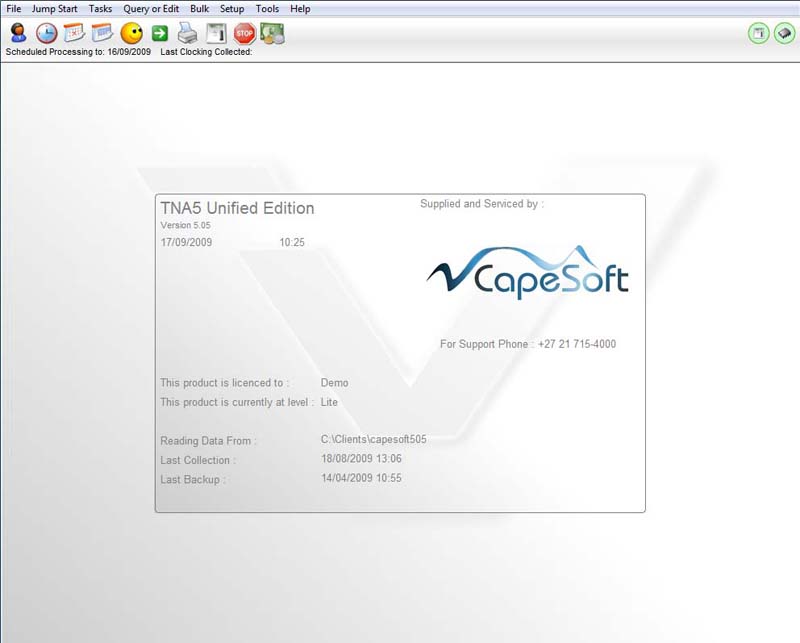This screenshot has width=800, height=643.
Task: Open the Jump Start menu
Action: tap(54, 9)
